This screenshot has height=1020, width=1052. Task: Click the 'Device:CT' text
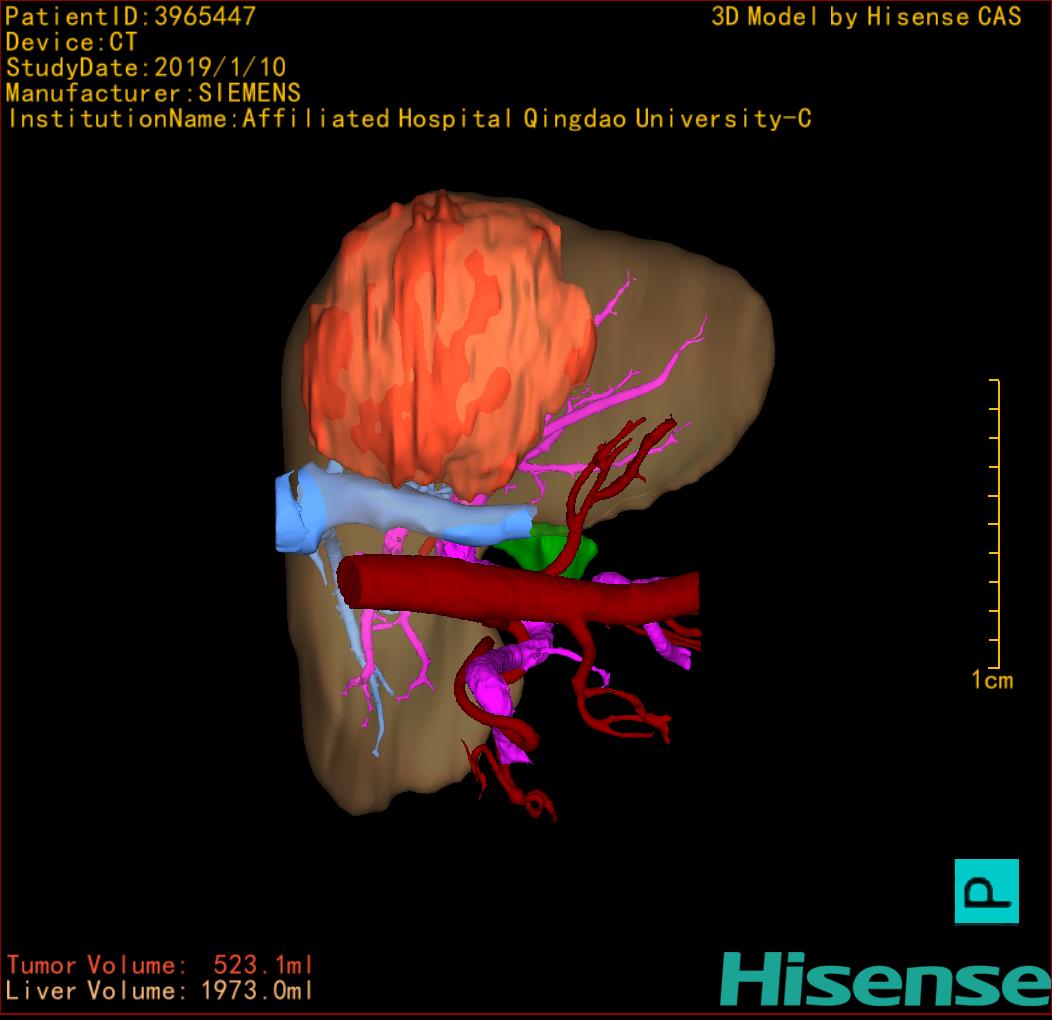click(x=71, y=42)
